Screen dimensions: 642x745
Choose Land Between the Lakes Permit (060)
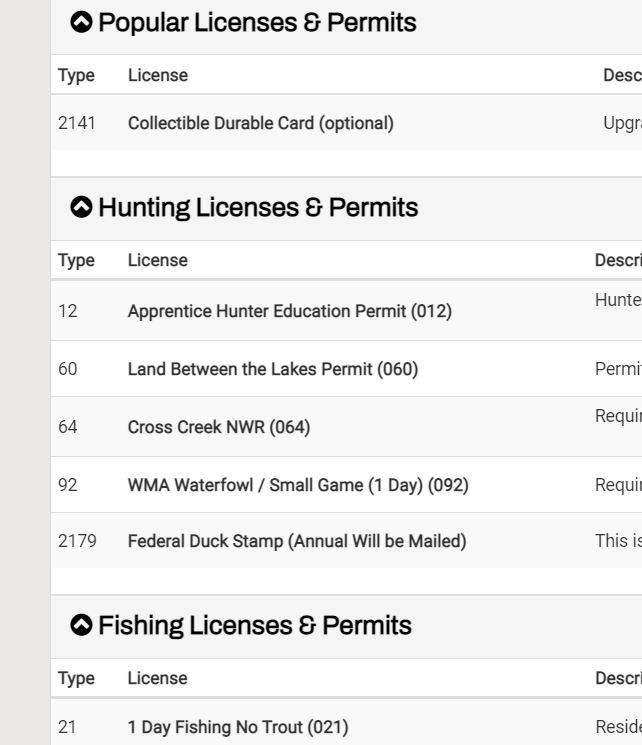[x=273, y=369]
